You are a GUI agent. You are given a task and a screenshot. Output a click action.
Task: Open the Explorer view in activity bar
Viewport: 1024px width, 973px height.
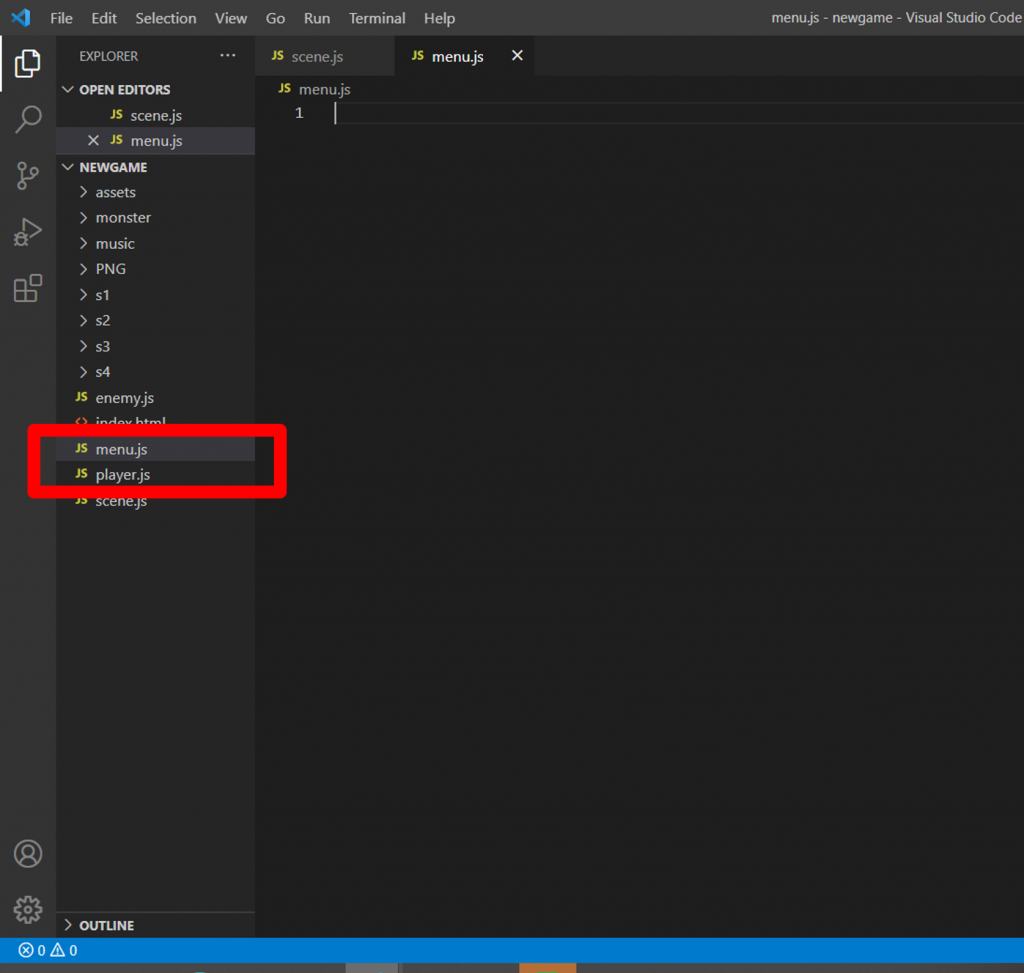coord(27,63)
